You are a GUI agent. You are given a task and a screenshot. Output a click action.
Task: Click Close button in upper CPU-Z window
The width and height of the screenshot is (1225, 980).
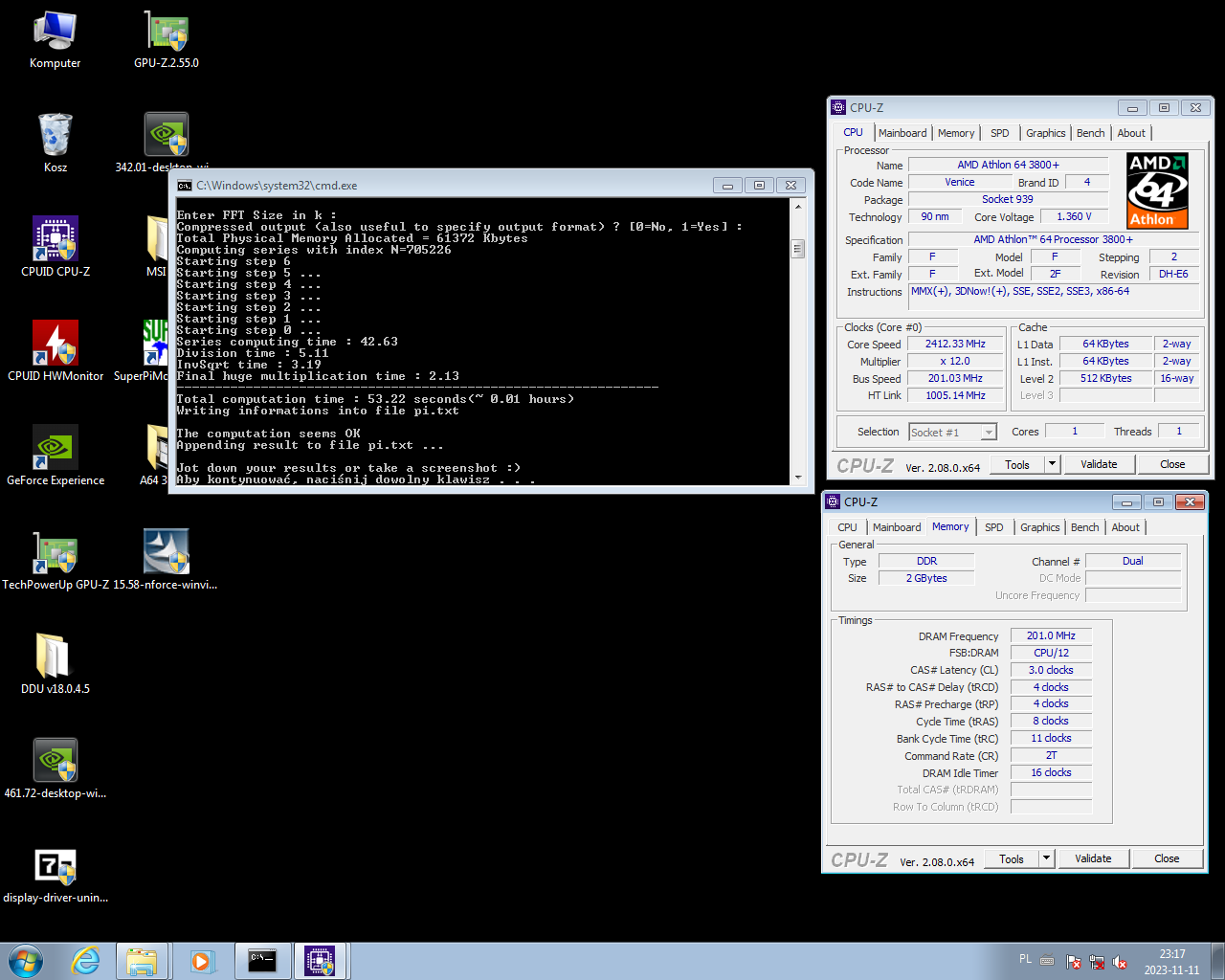1172,464
